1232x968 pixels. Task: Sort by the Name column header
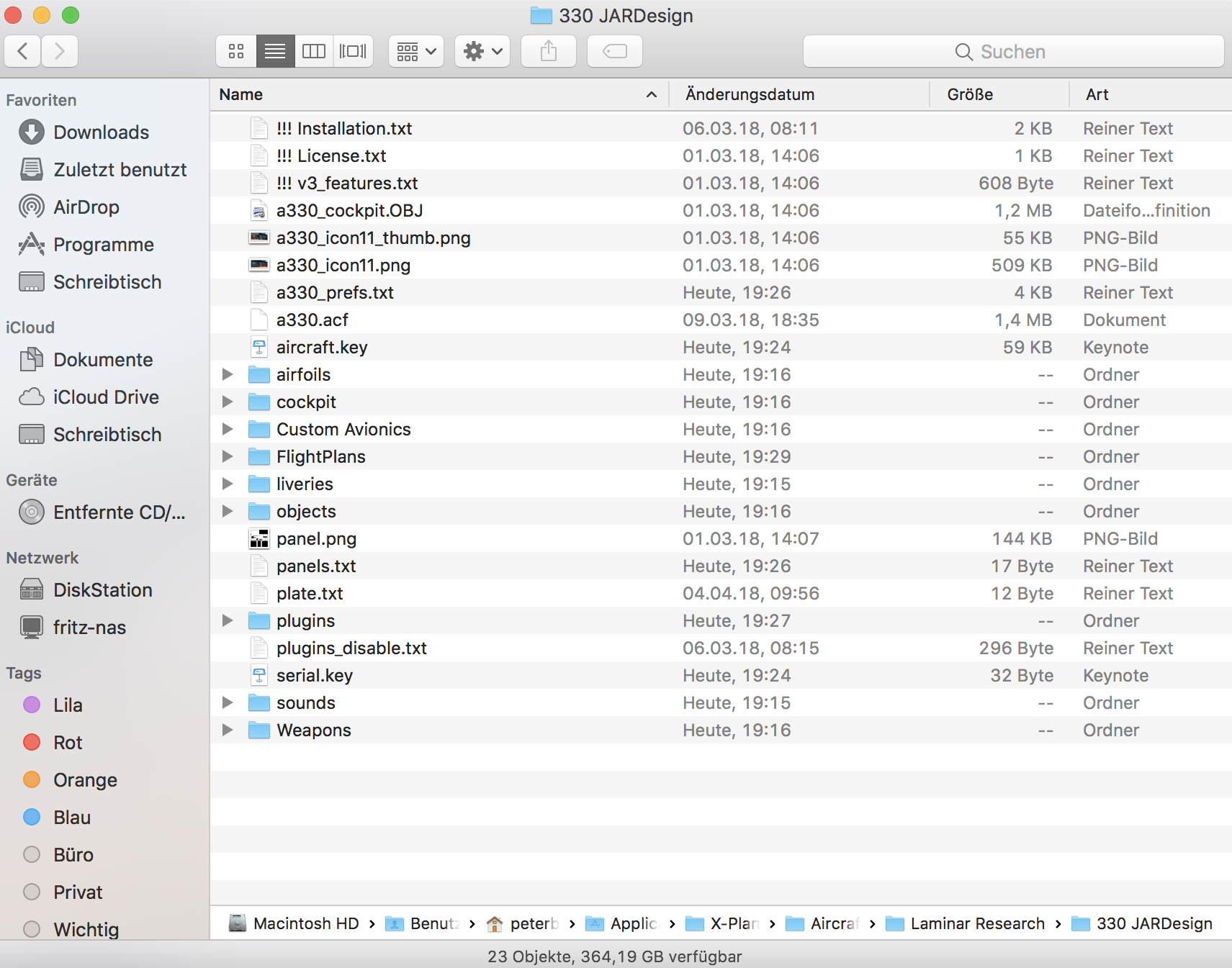tap(439, 95)
